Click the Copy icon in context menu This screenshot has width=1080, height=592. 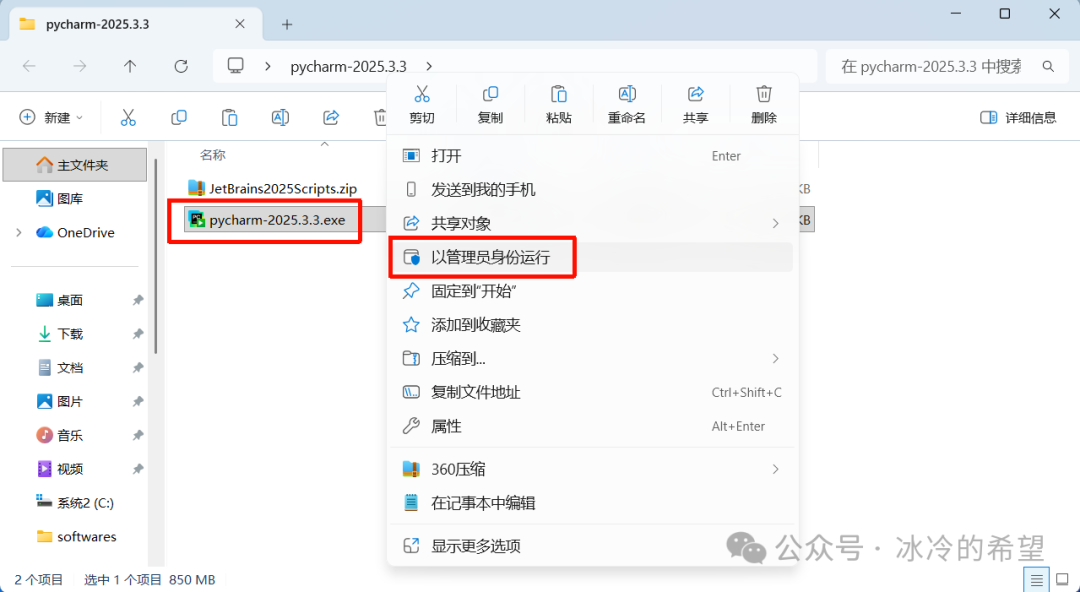point(490,95)
